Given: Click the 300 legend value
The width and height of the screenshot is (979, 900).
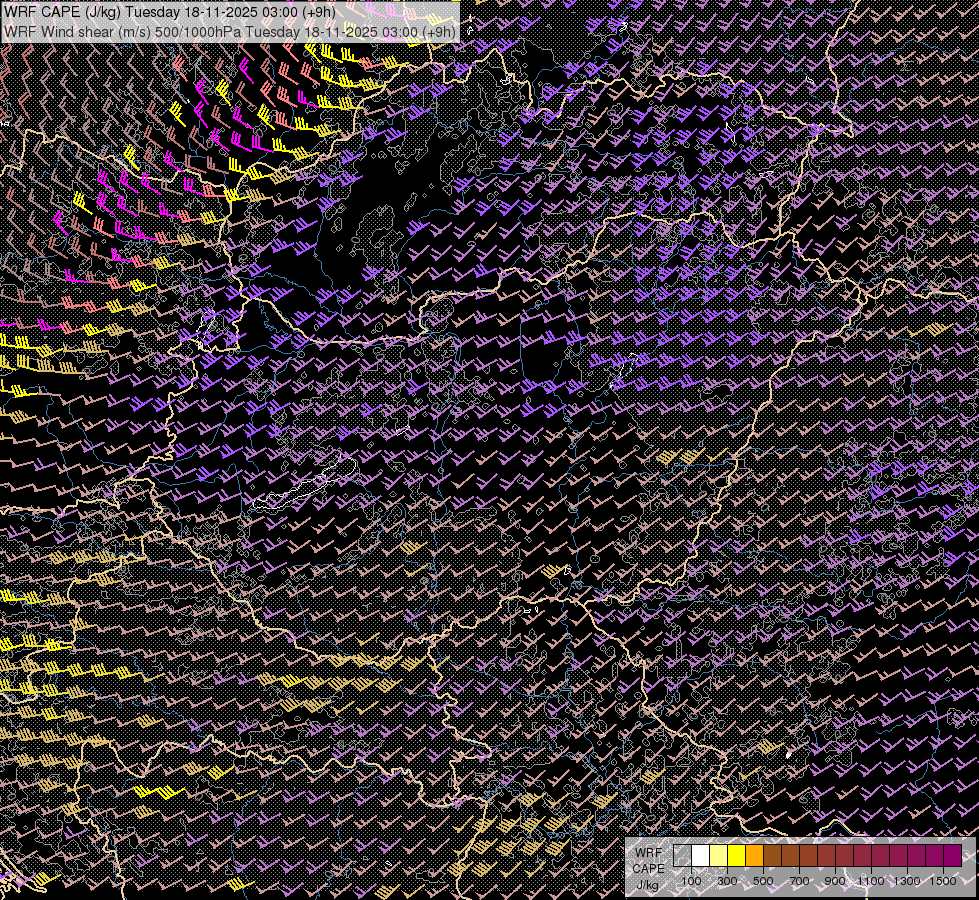Looking at the screenshot, I should click(727, 881).
